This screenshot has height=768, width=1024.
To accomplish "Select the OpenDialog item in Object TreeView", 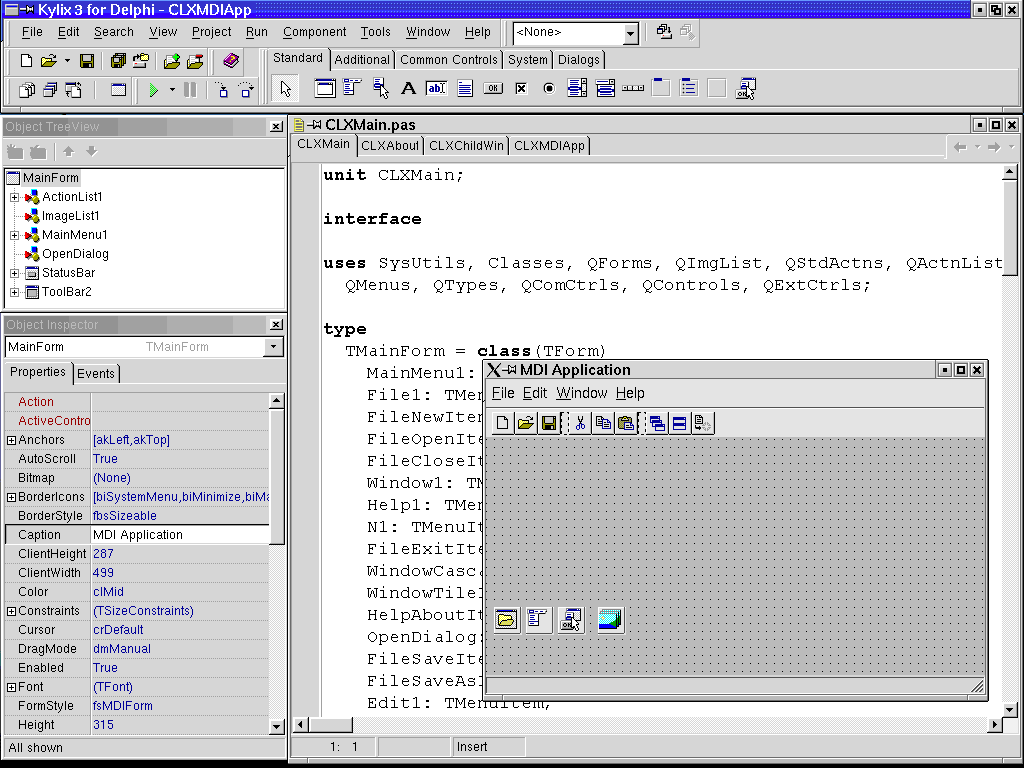I will click(x=75, y=253).
